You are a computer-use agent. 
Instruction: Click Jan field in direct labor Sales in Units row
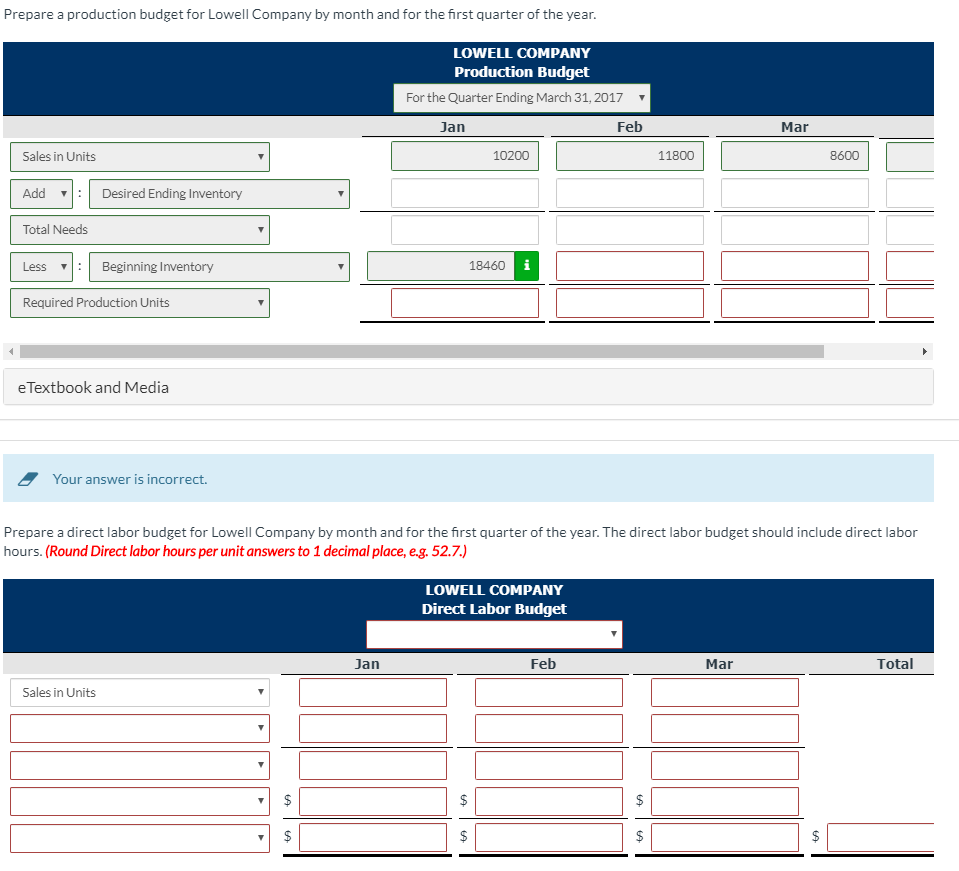pos(373,692)
